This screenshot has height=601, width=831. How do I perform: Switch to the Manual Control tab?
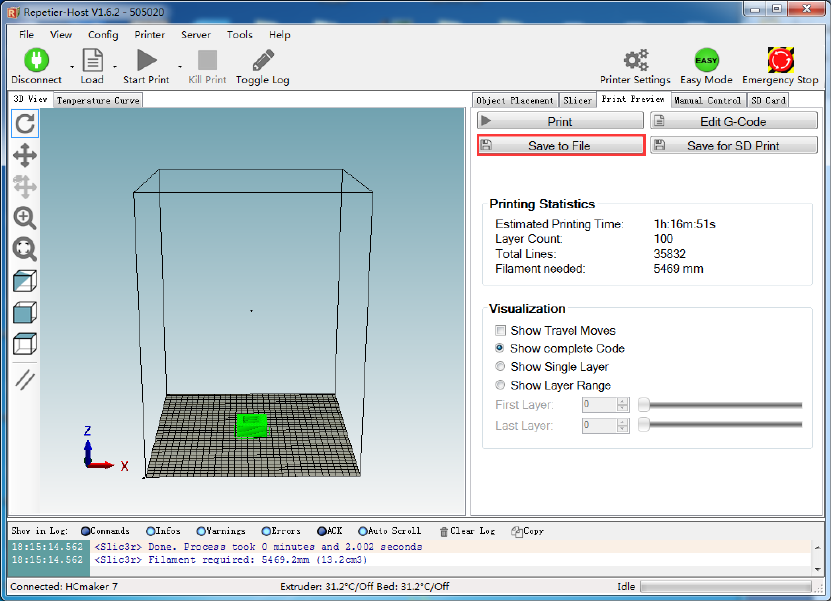(708, 100)
